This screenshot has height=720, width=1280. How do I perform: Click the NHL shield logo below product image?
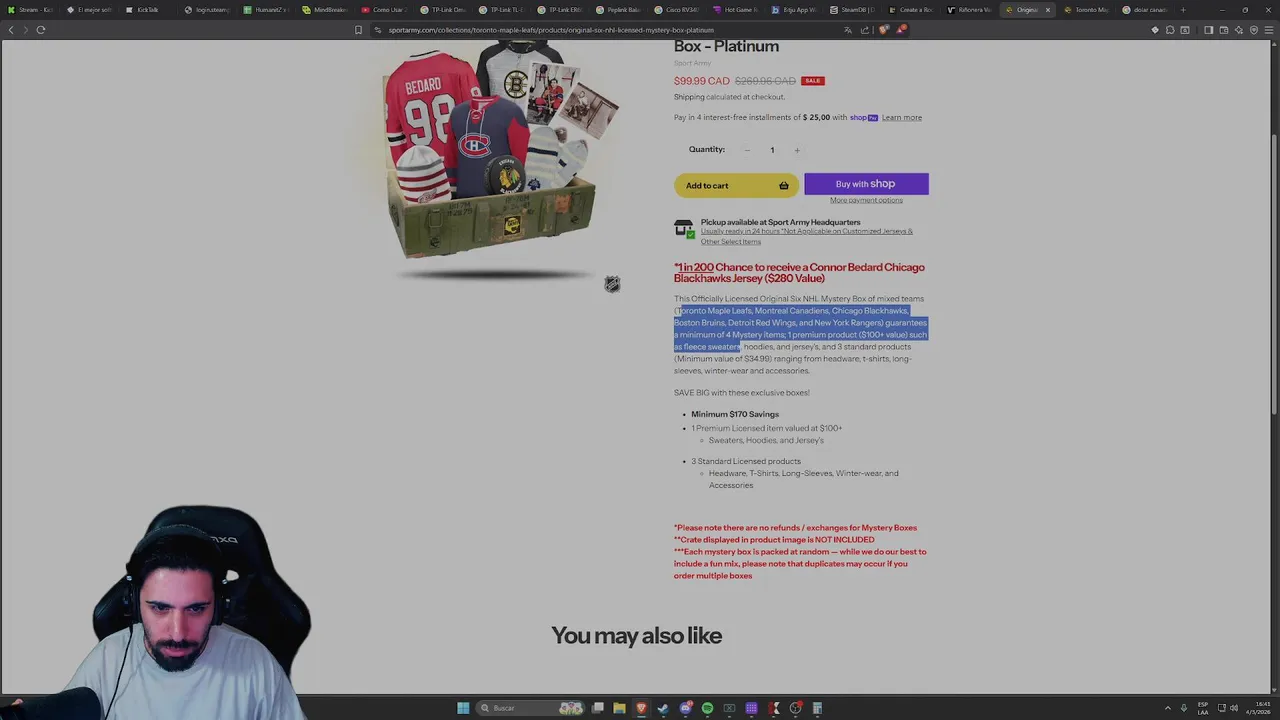pyautogui.click(x=612, y=285)
